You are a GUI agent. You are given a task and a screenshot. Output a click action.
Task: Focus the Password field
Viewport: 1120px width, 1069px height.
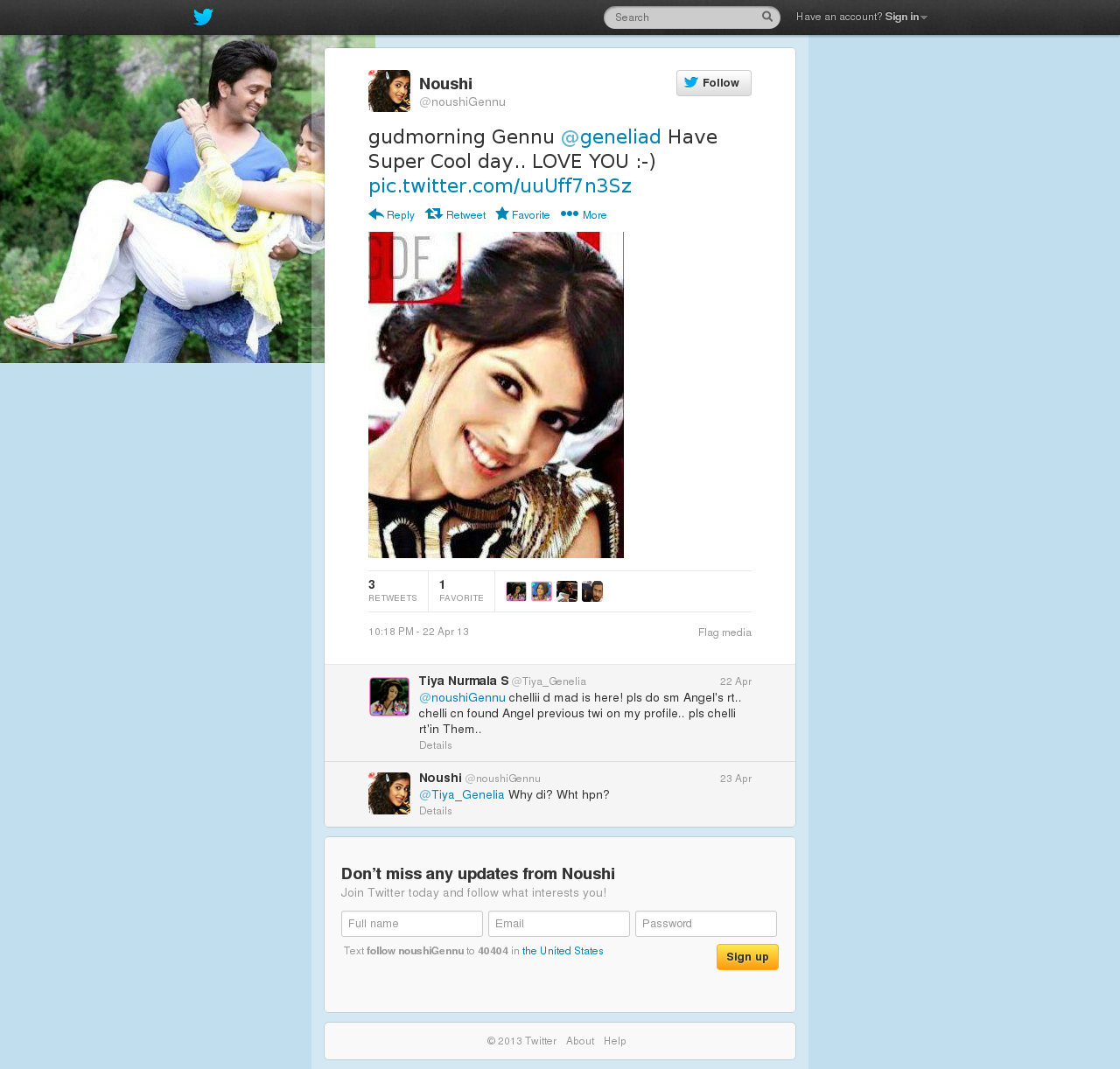(x=706, y=924)
